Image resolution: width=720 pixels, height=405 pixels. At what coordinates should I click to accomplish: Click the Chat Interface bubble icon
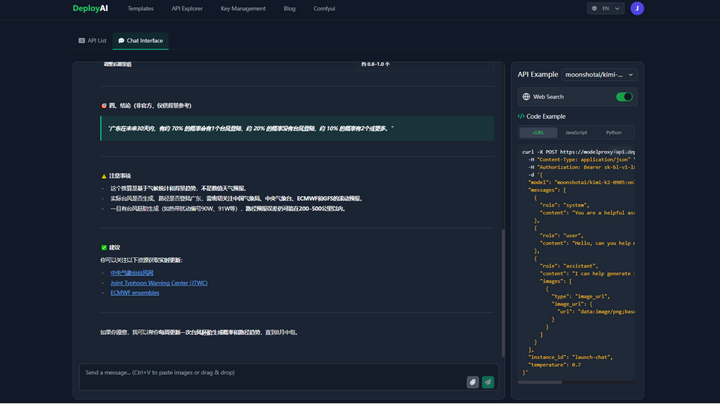(x=121, y=40)
